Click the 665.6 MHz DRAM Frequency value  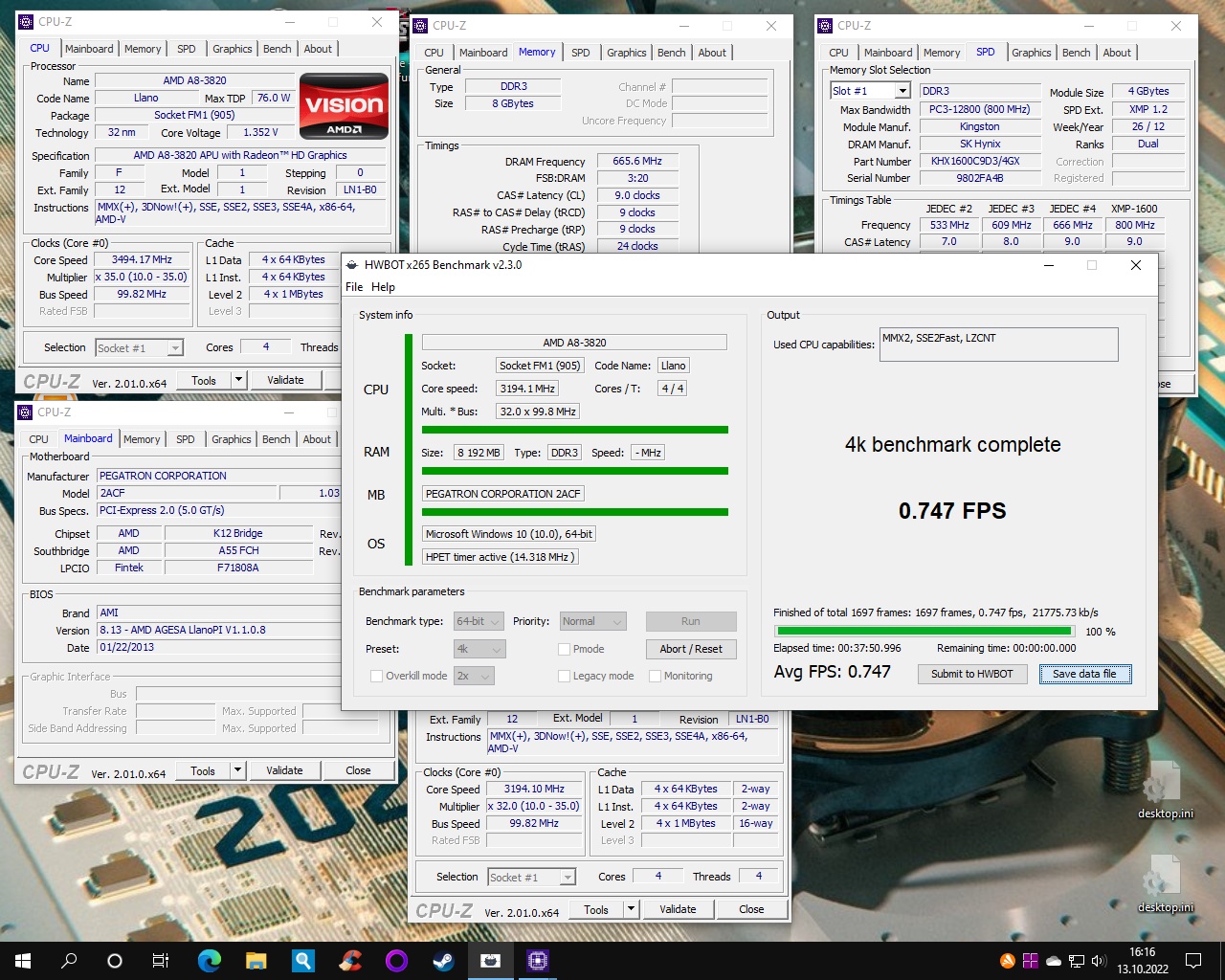point(637,161)
